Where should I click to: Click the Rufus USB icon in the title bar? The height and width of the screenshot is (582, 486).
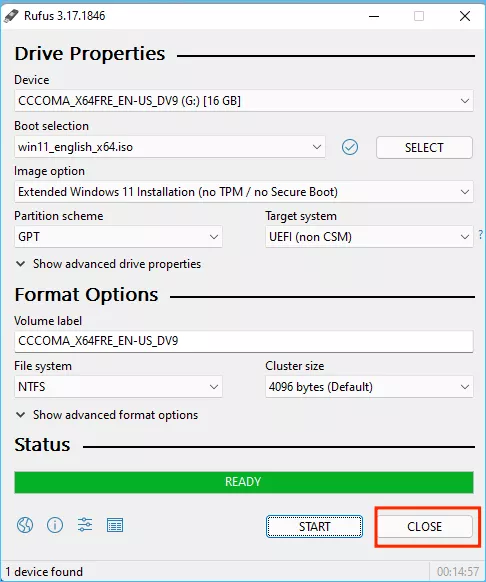[11, 16]
